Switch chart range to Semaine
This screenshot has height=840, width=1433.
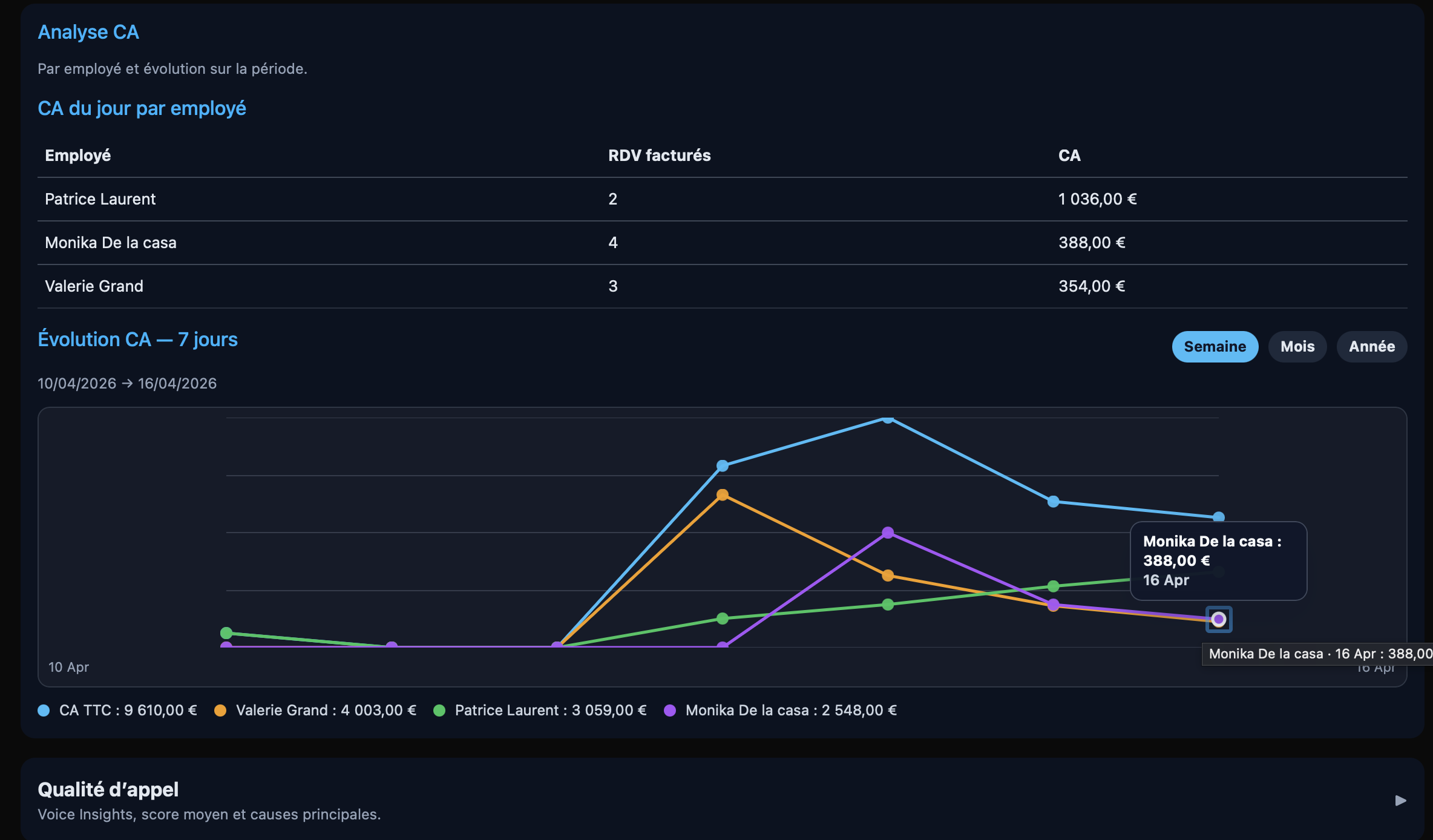point(1215,347)
